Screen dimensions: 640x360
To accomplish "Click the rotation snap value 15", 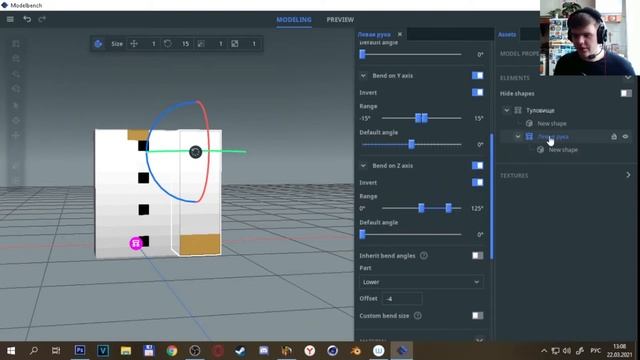I will pyautogui.click(x=185, y=44).
